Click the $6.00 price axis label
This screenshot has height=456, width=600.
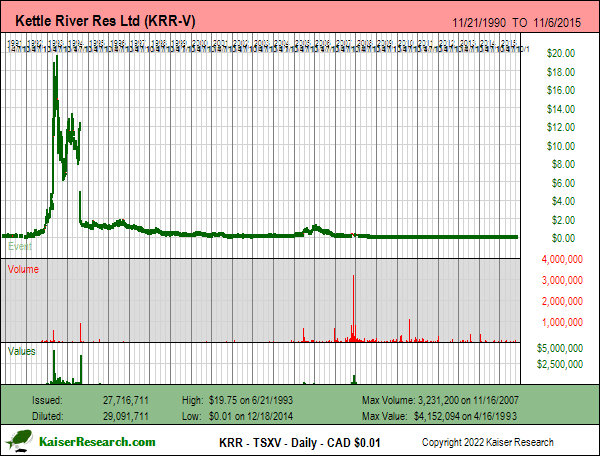click(x=563, y=183)
